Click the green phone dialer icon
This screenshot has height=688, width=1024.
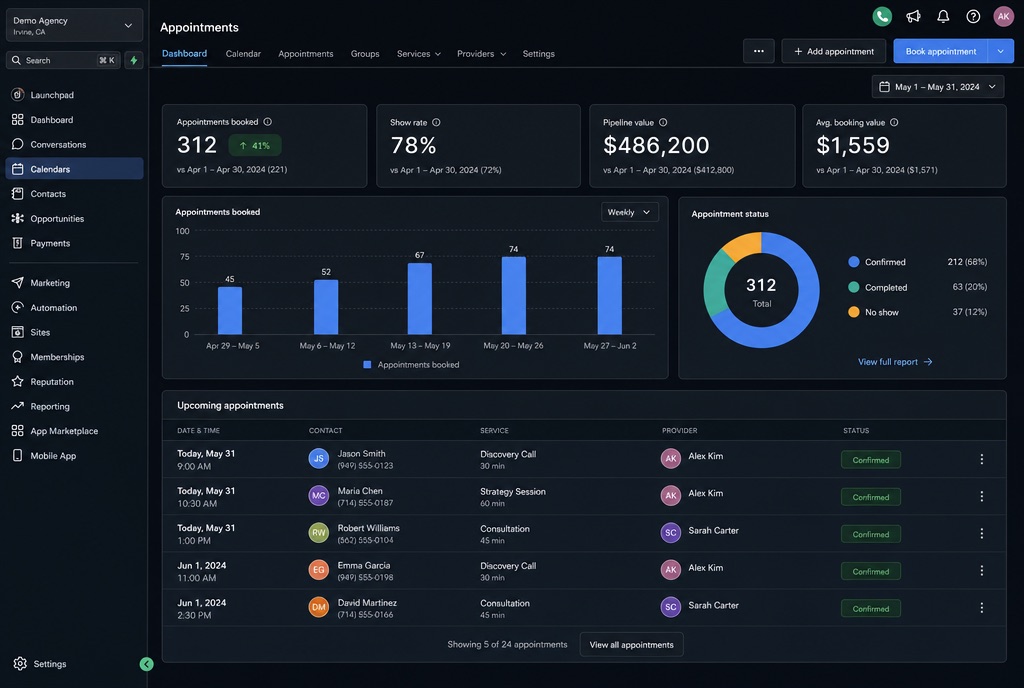(x=882, y=16)
